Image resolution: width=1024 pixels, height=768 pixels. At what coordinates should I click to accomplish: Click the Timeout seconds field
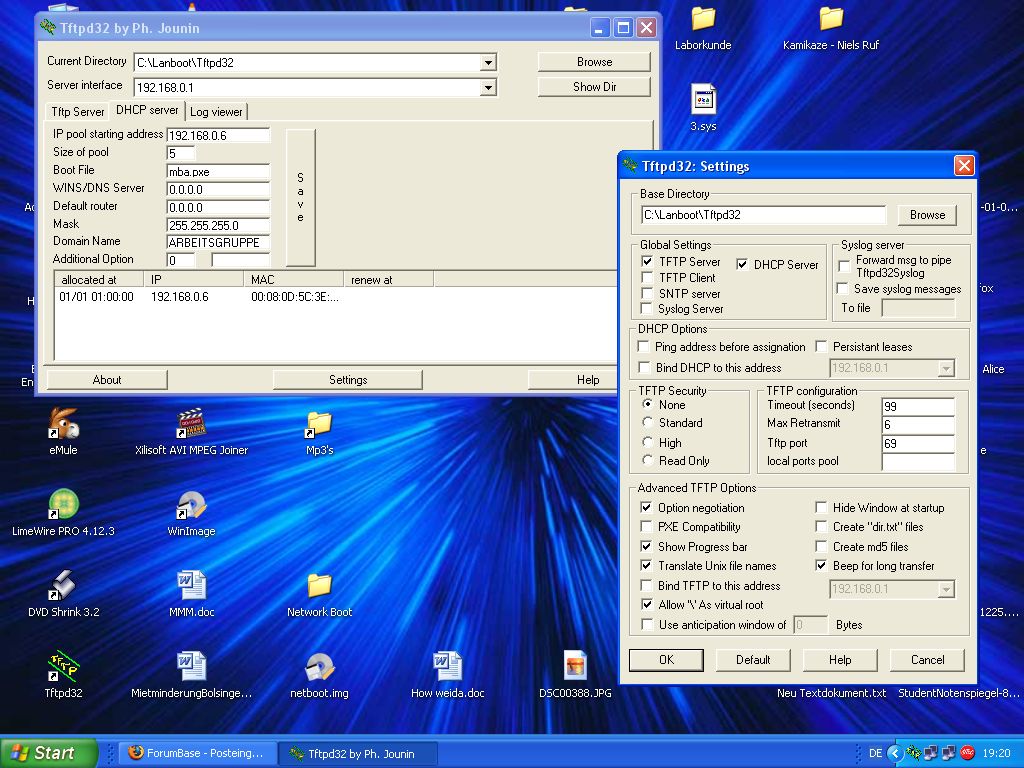coord(918,406)
